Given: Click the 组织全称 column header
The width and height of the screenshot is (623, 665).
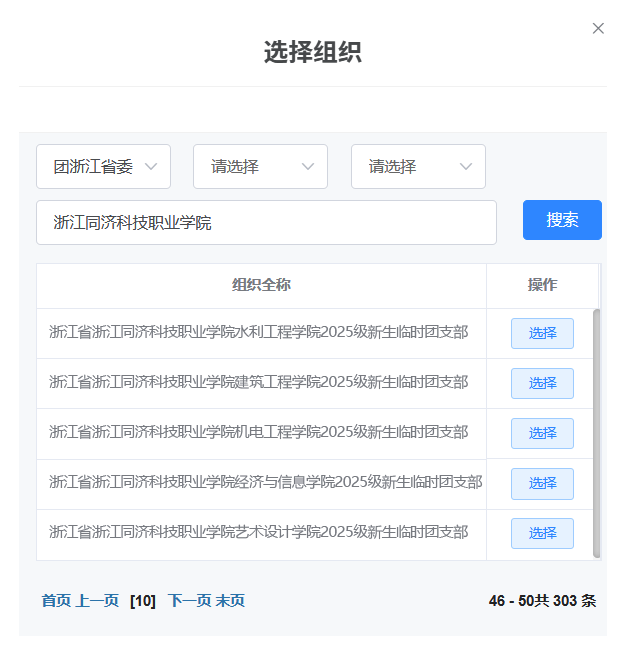Looking at the screenshot, I should (261, 285).
